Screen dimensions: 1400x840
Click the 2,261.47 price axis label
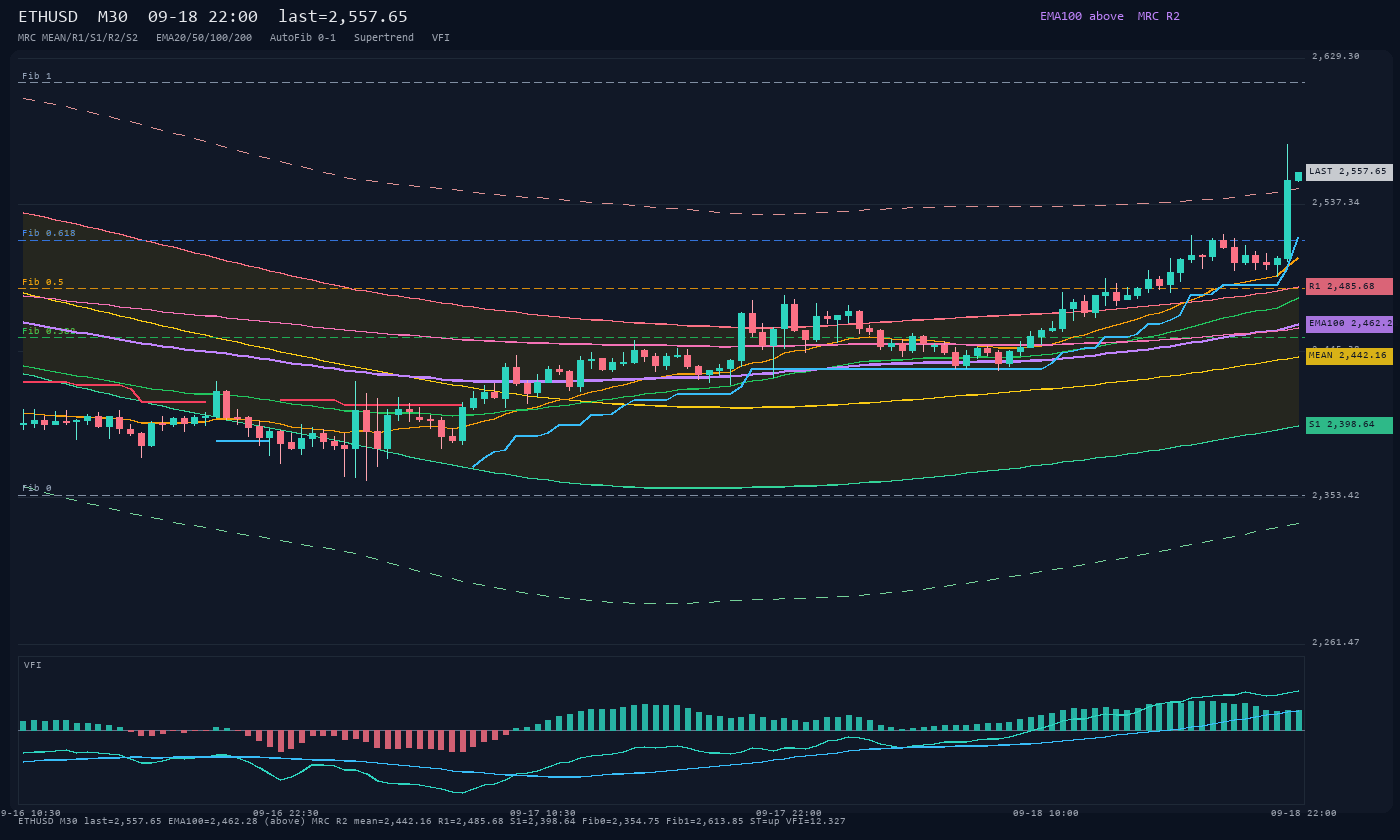pos(1336,642)
